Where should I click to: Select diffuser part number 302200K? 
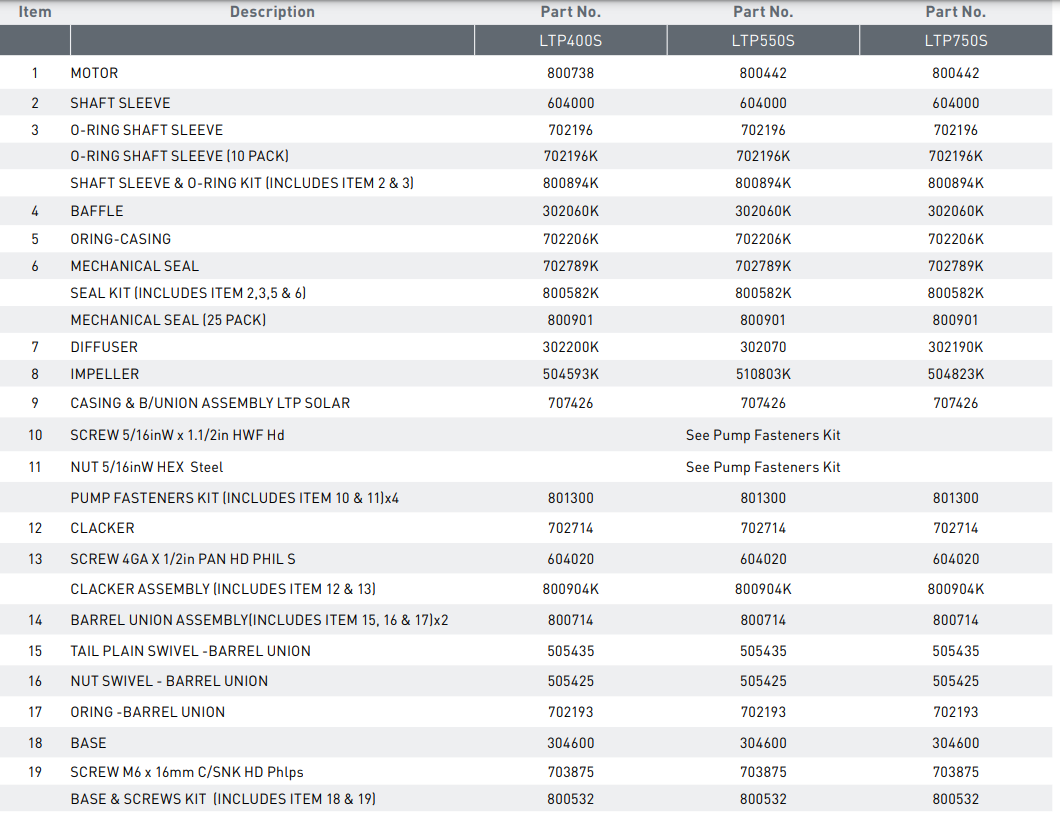pyautogui.click(x=571, y=347)
